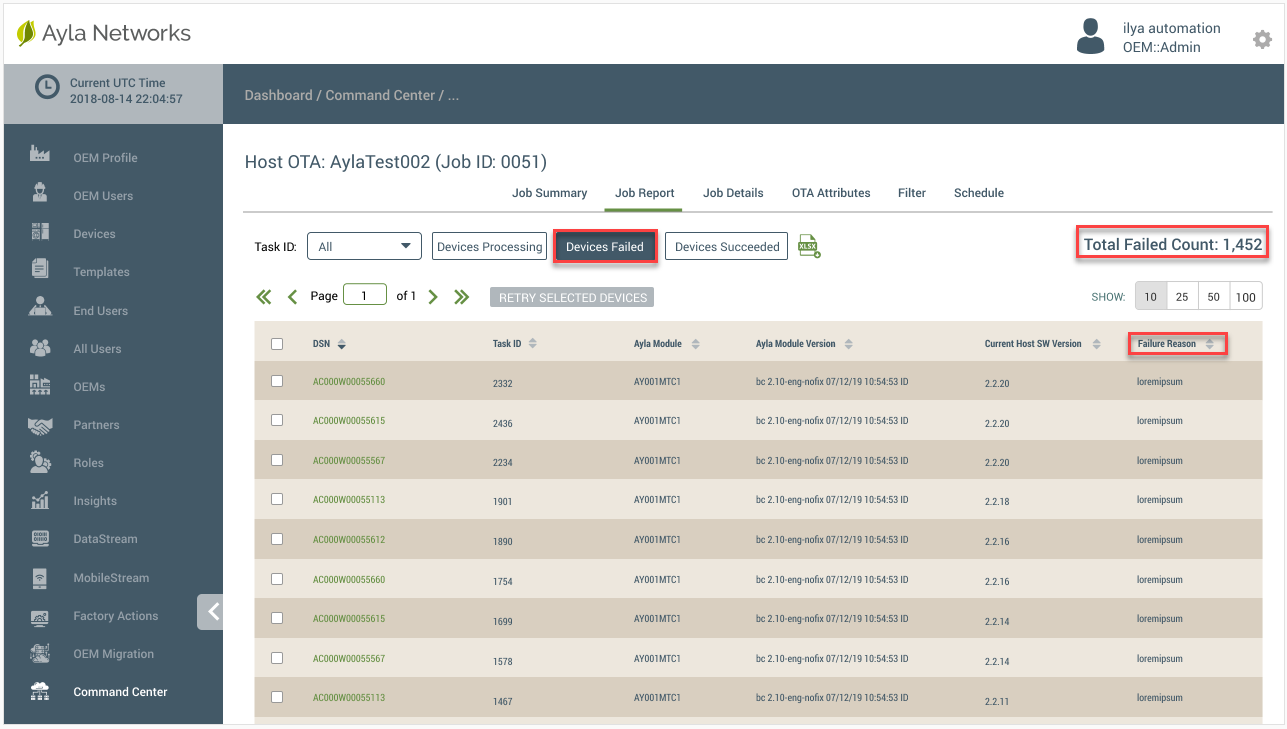Toggle the select-all header checkbox
The height and width of the screenshot is (729, 1287).
point(277,344)
